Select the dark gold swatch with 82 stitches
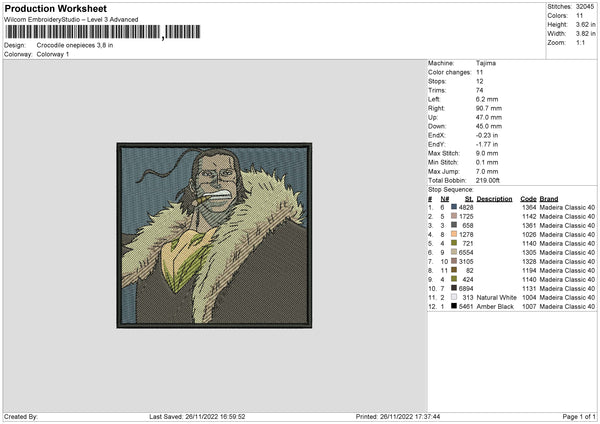This screenshot has width=600, height=424. [x=454, y=270]
